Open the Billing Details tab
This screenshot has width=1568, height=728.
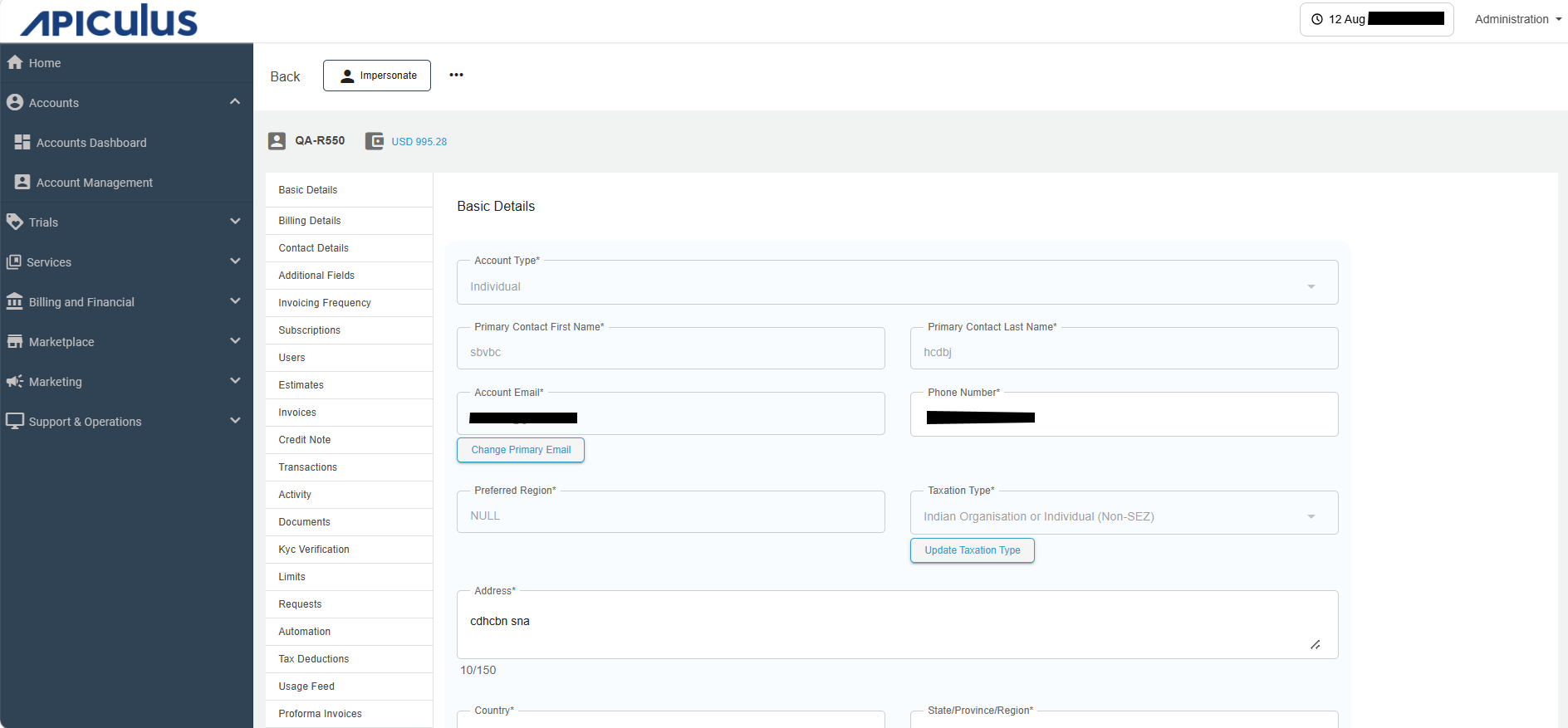pyautogui.click(x=349, y=221)
